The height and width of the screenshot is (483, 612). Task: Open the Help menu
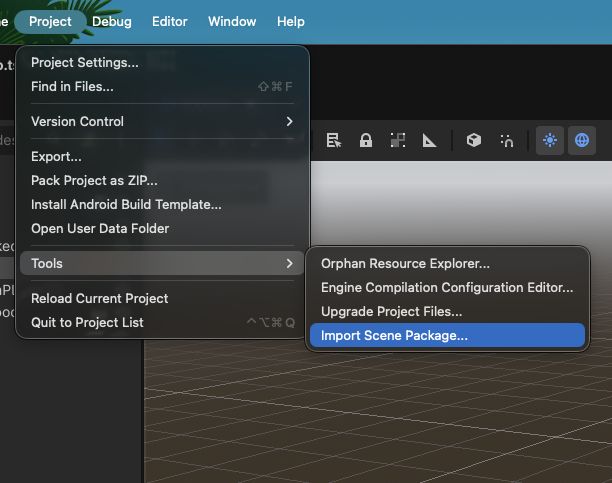(290, 21)
